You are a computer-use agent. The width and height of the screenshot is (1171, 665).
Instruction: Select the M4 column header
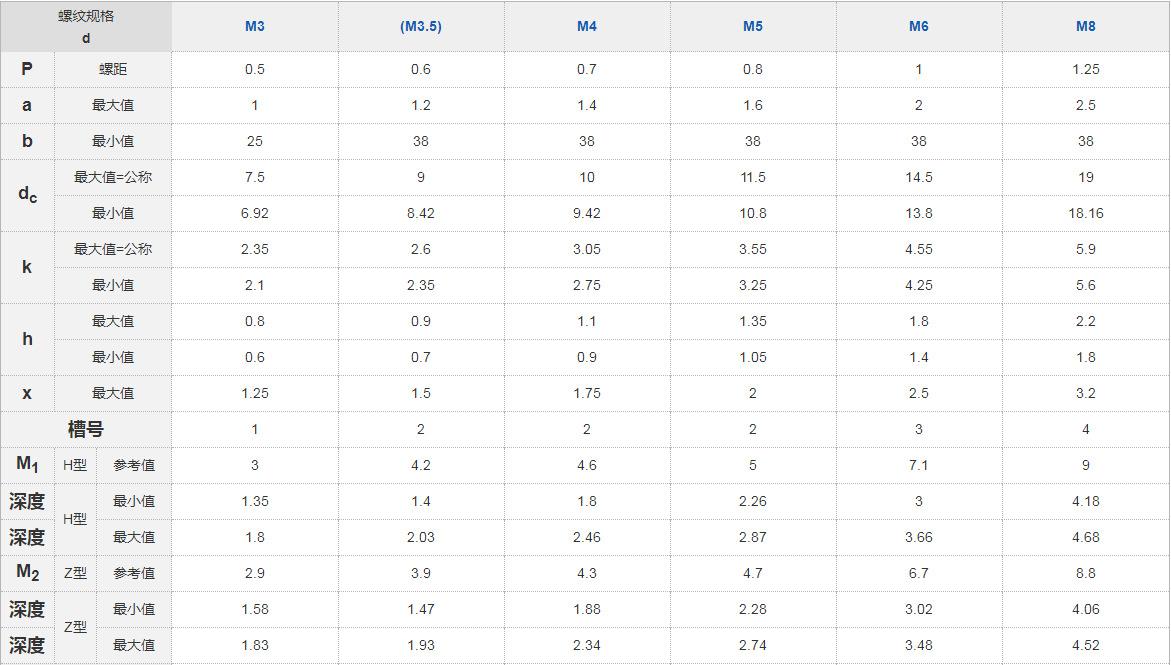(x=587, y=26)
